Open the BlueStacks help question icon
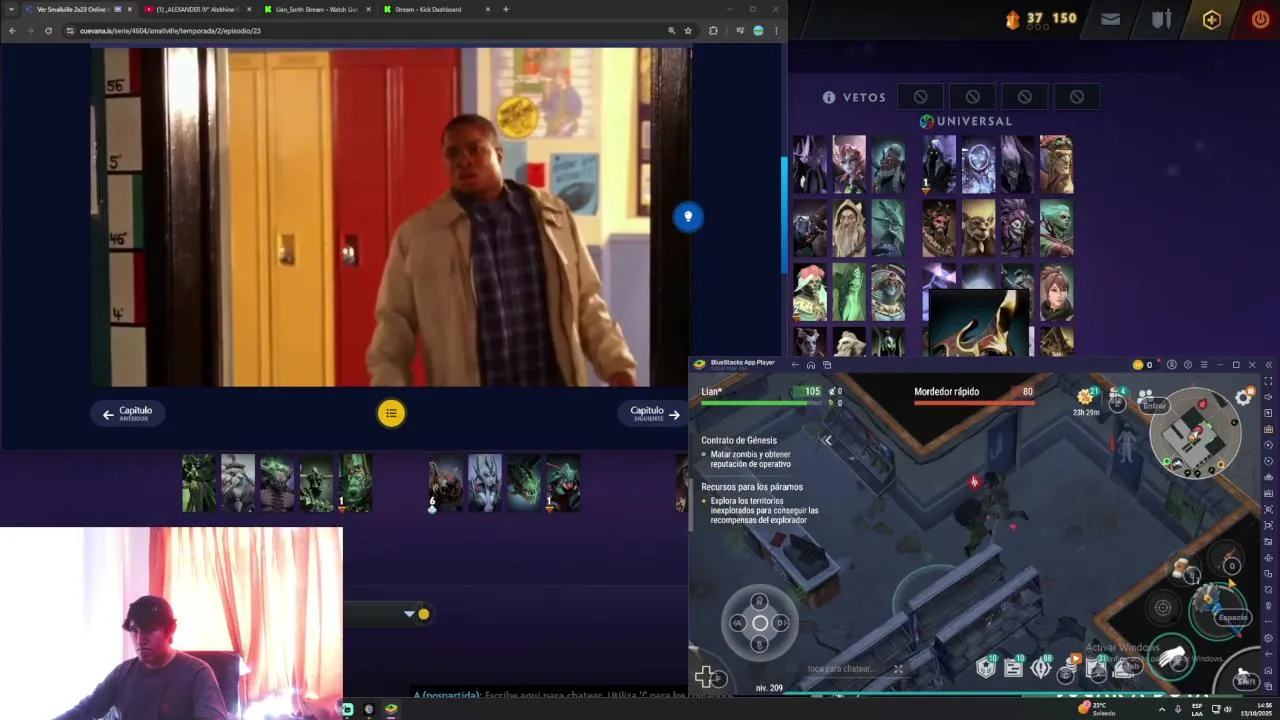This screenshot has width=1280, height=720. 1187,365
